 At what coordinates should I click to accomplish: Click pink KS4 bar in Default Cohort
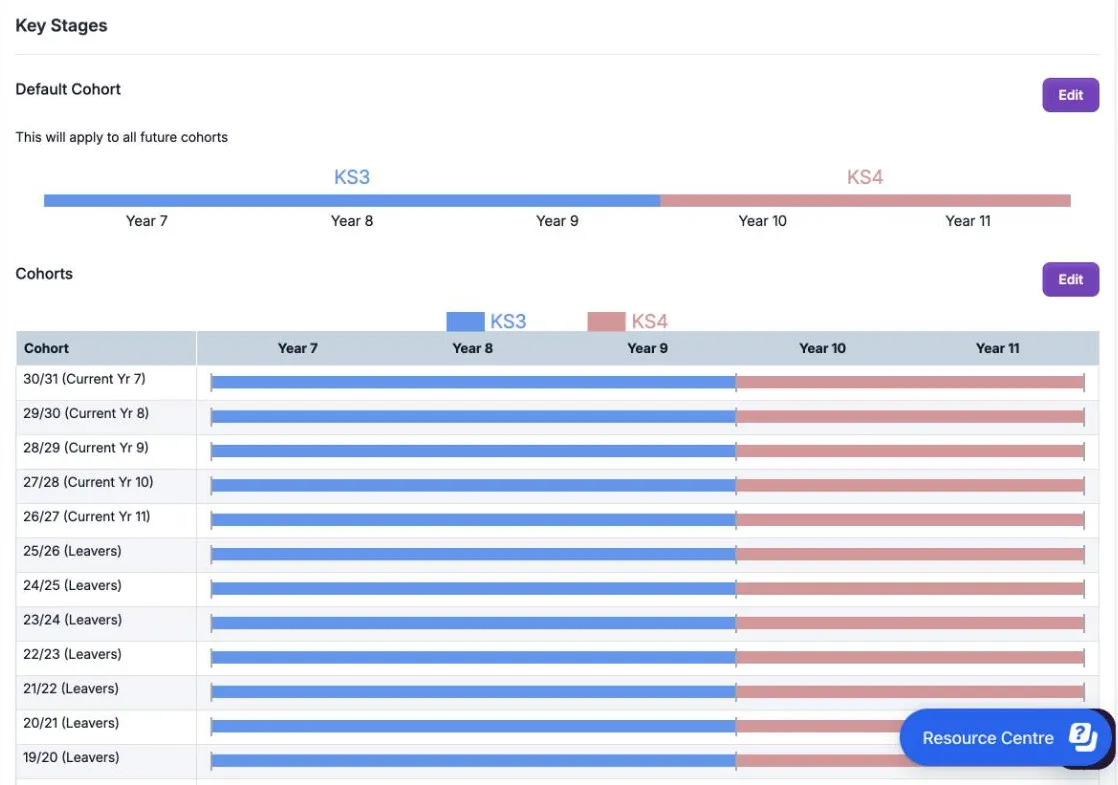pos(865,201)
